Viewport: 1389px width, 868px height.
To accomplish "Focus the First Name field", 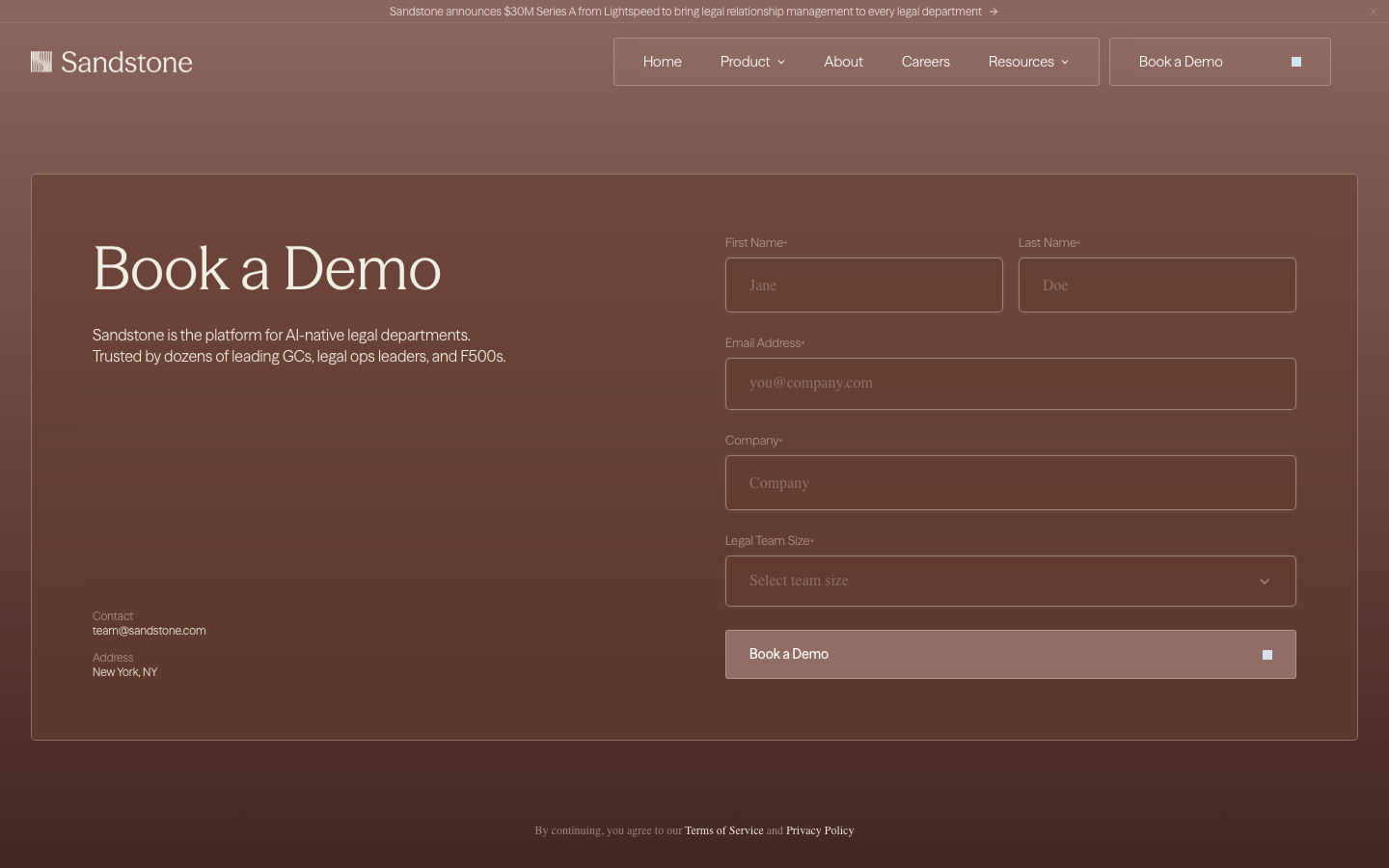I will pos(863,285).
